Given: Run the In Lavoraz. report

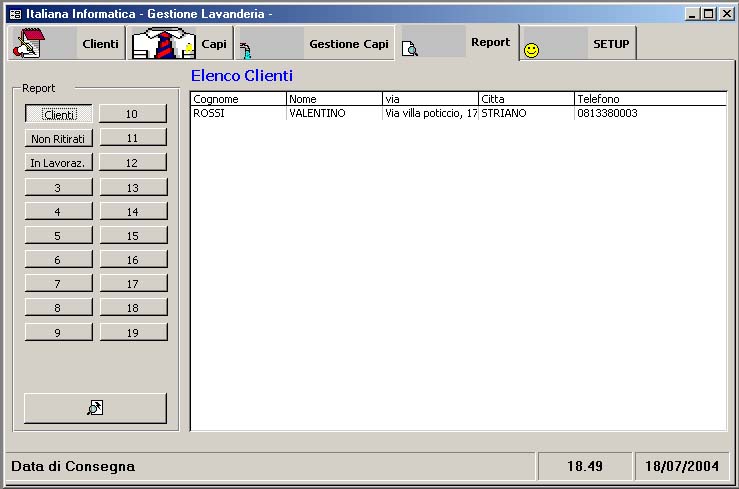Looking at the screenshot, I should coord(58,163).
